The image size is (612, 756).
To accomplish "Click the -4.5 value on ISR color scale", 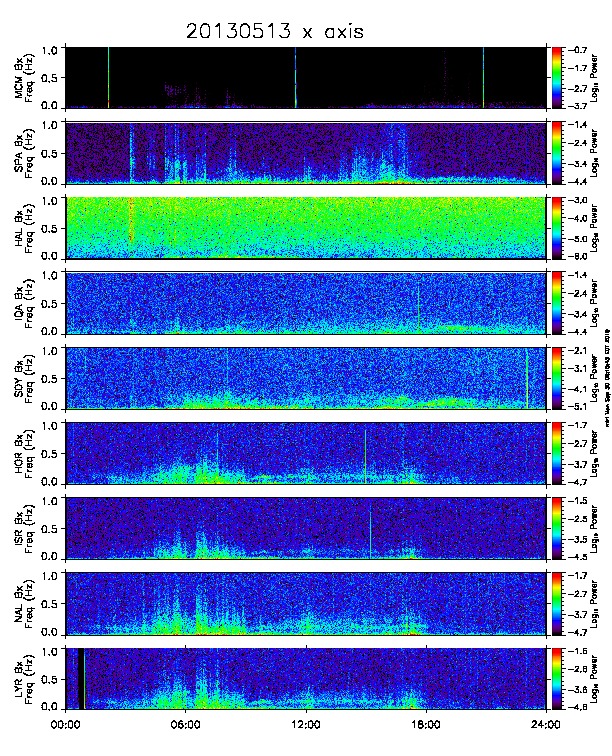I will point(577,557).
